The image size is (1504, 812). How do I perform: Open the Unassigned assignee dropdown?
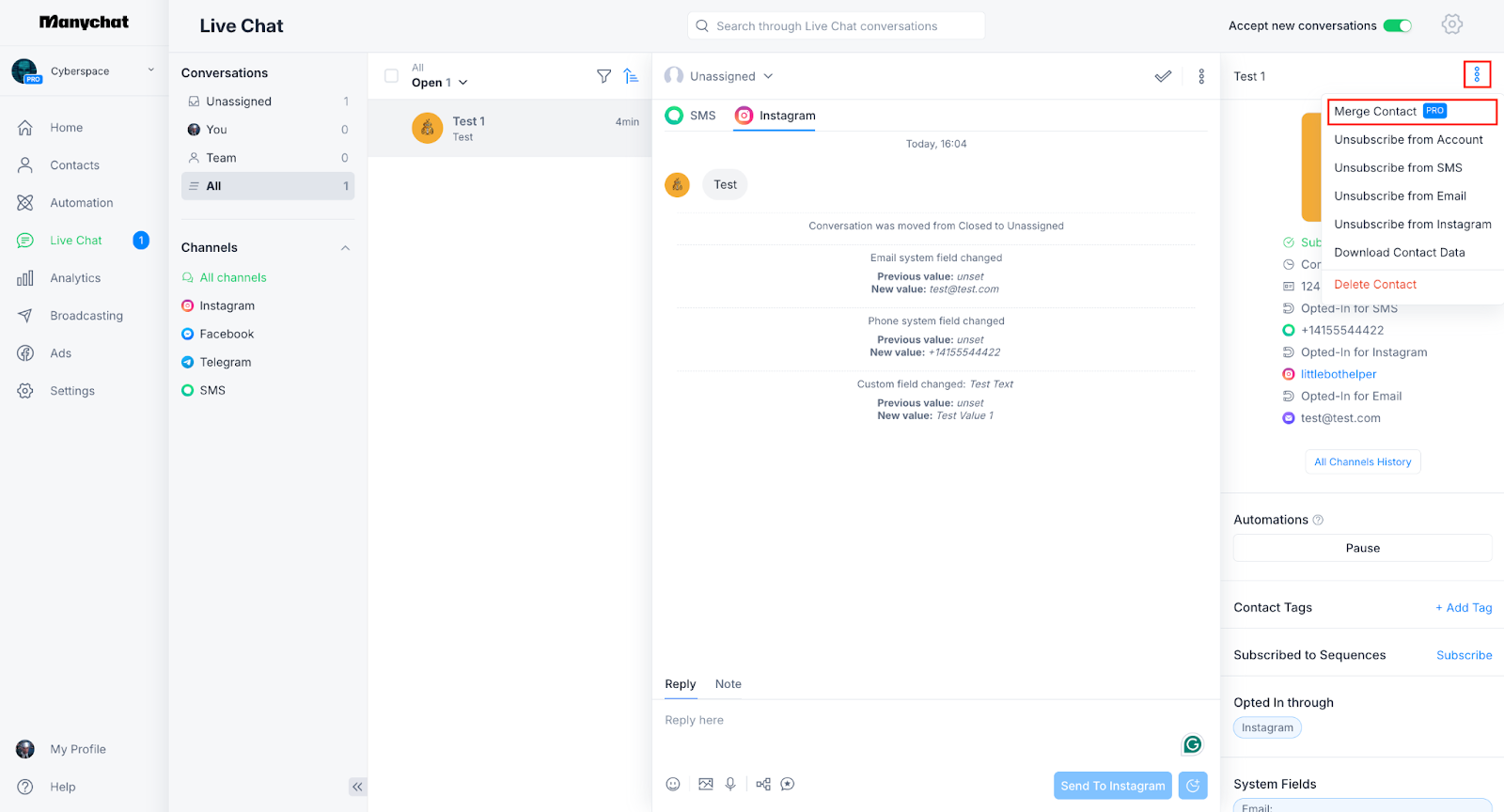click(x=719, y=76)
